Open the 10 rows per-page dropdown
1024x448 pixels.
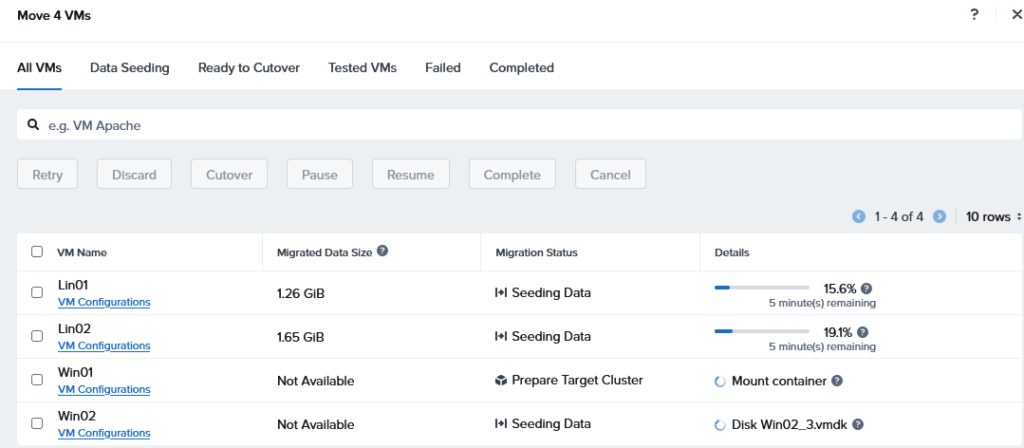pyautogui.click(x=993, y=217)
